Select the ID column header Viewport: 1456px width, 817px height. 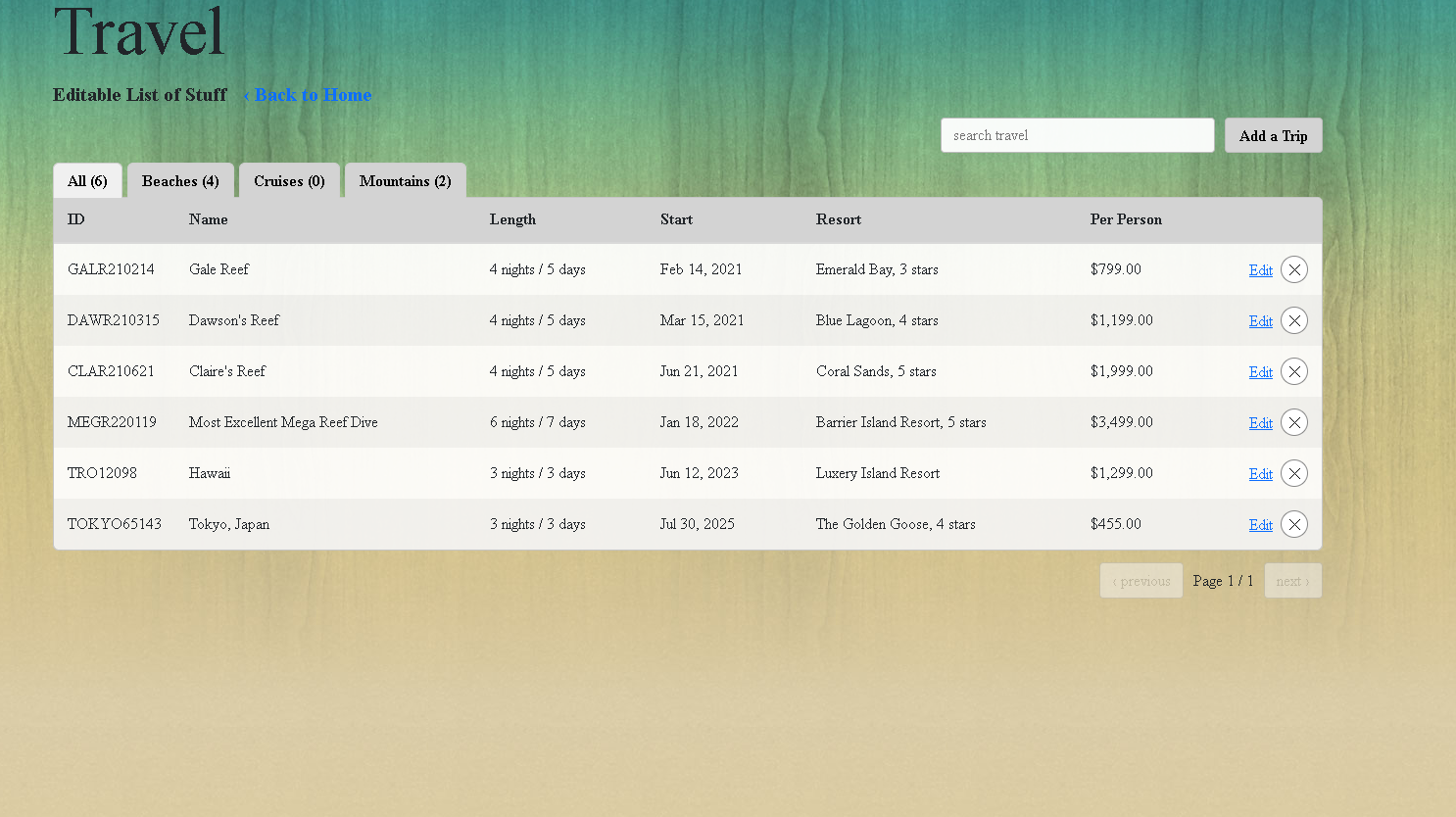[x=76, y=219]
